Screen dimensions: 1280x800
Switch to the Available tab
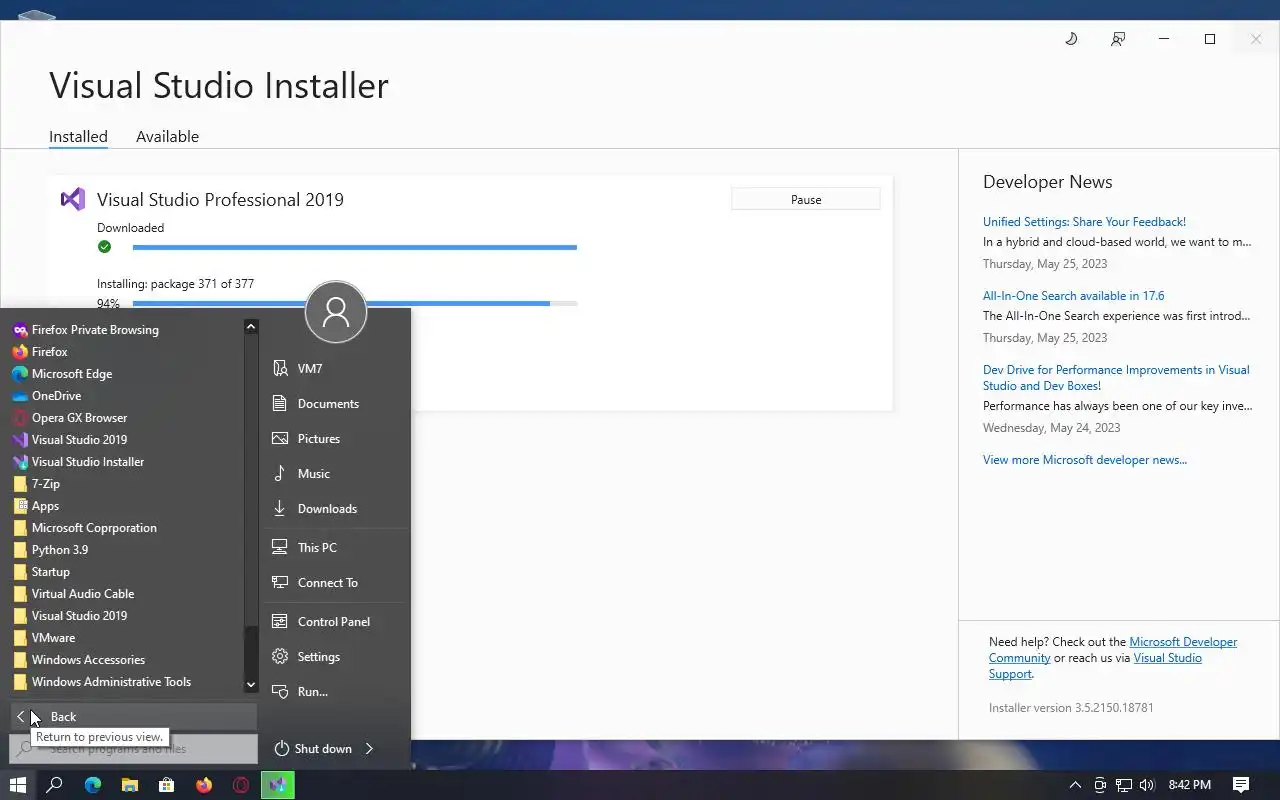tap(167, 137)
